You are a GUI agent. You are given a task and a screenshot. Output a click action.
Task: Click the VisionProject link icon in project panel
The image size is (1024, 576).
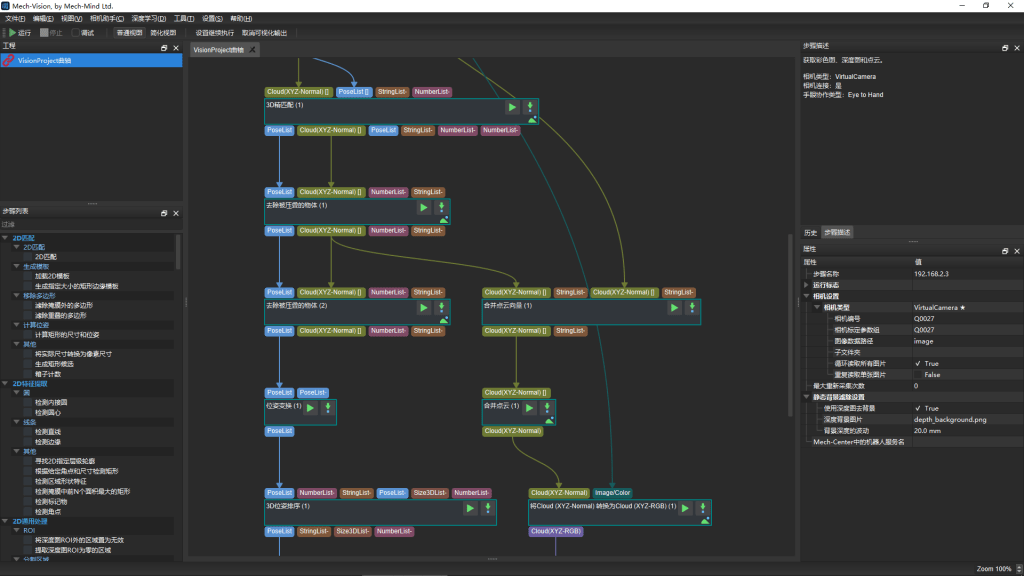[8, 61]
